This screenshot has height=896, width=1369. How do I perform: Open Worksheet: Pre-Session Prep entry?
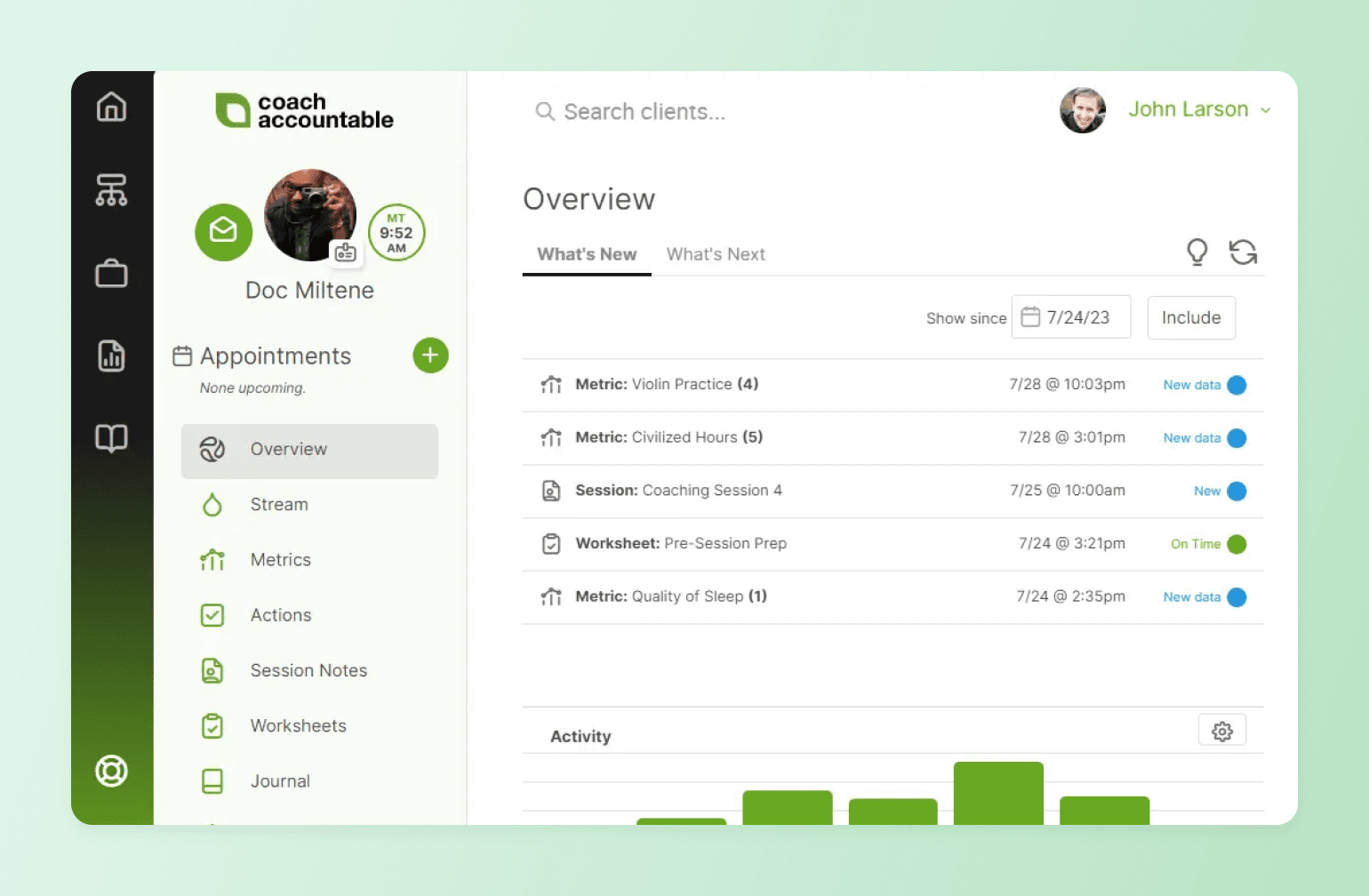(x=893, y=544)
